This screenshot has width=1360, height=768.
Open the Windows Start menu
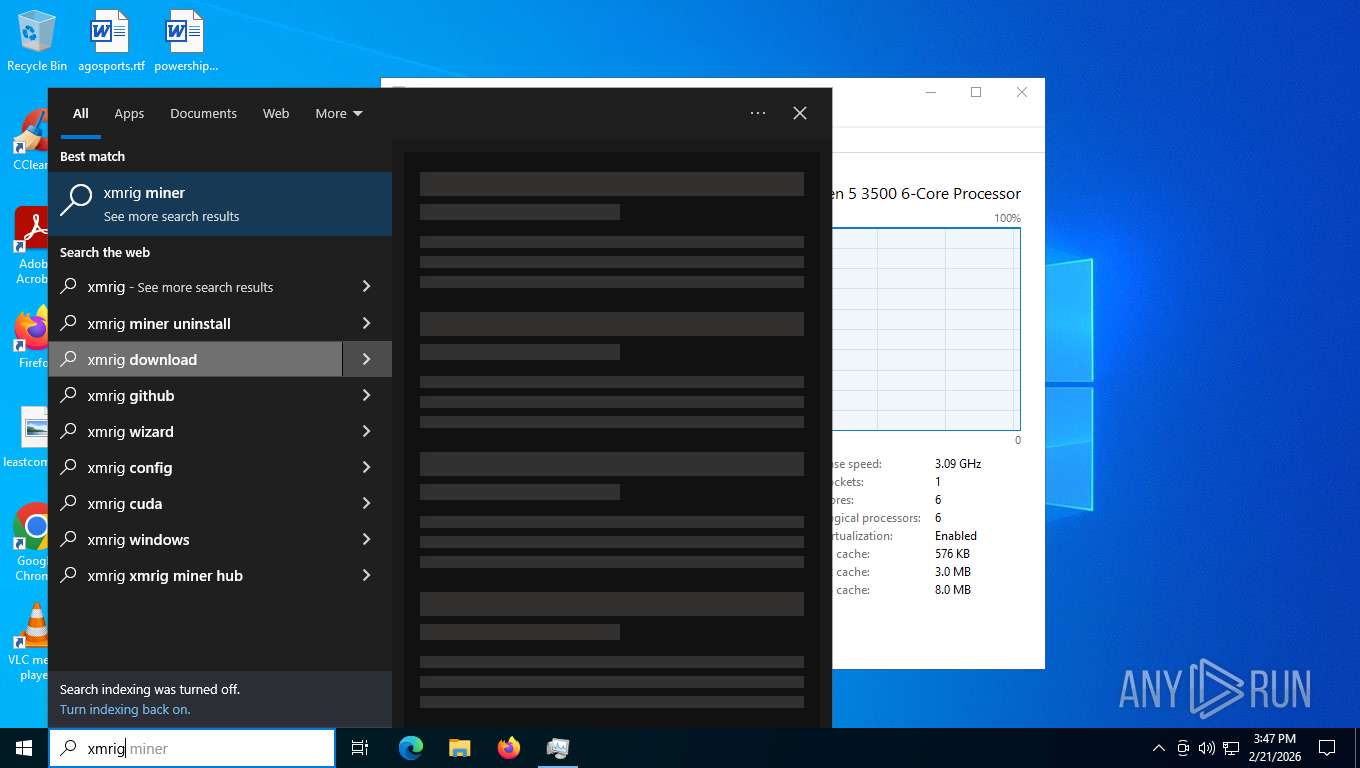point(24,748)
